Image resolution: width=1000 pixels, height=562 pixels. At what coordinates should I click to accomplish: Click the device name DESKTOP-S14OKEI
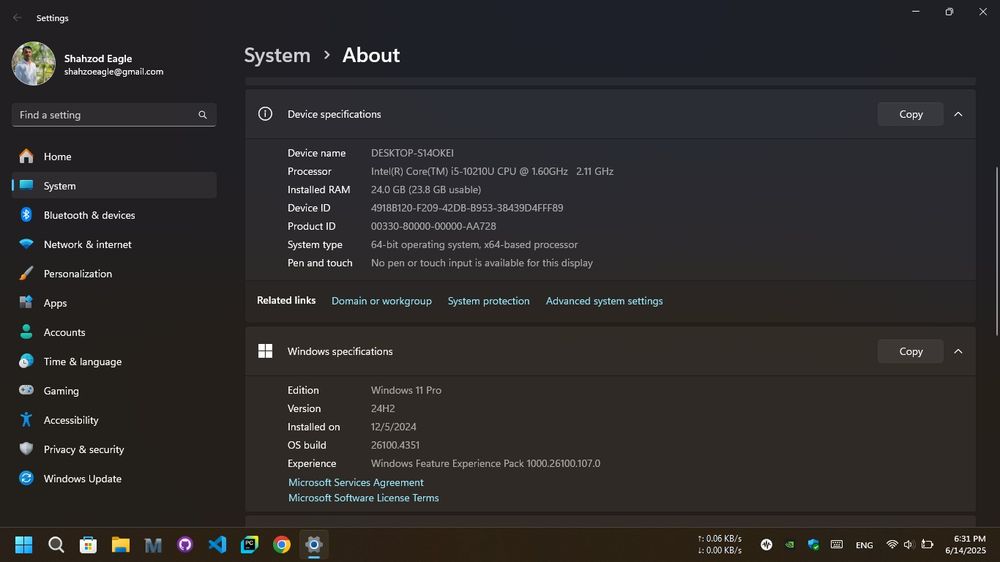pos(413,153)
